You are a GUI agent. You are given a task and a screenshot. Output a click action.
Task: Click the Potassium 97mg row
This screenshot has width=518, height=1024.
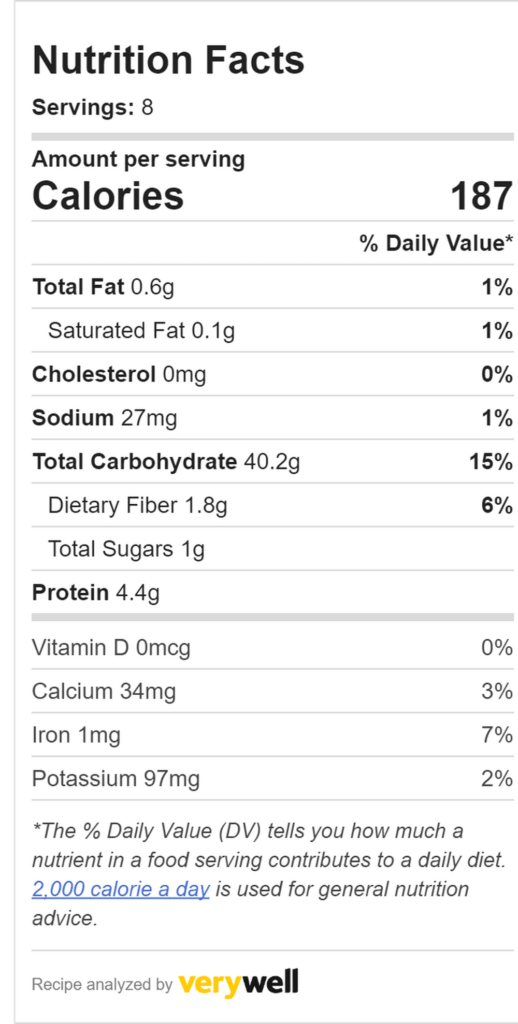[x=272, y=778]
